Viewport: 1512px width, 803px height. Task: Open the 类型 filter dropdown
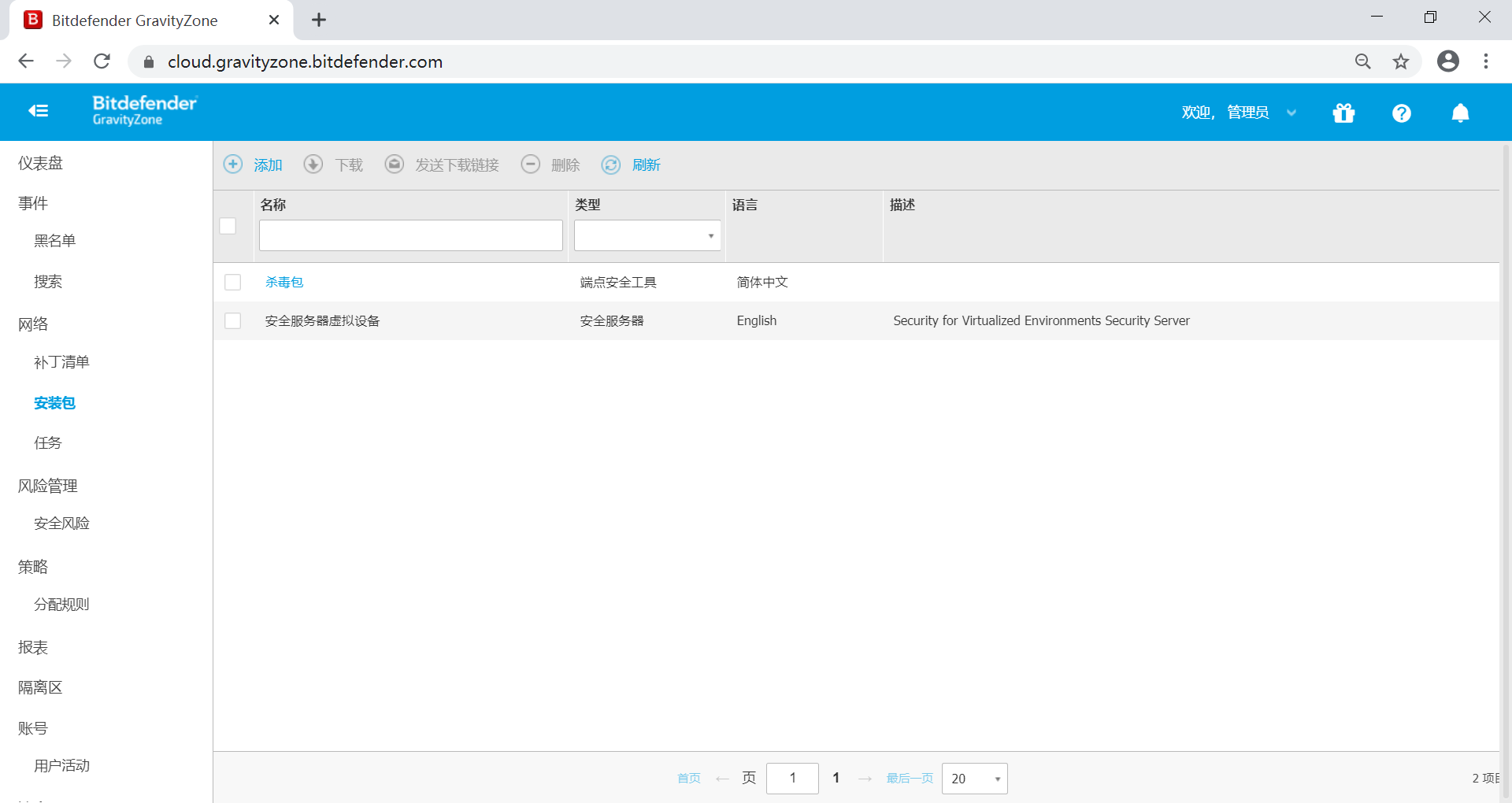[x=647, y=235]
